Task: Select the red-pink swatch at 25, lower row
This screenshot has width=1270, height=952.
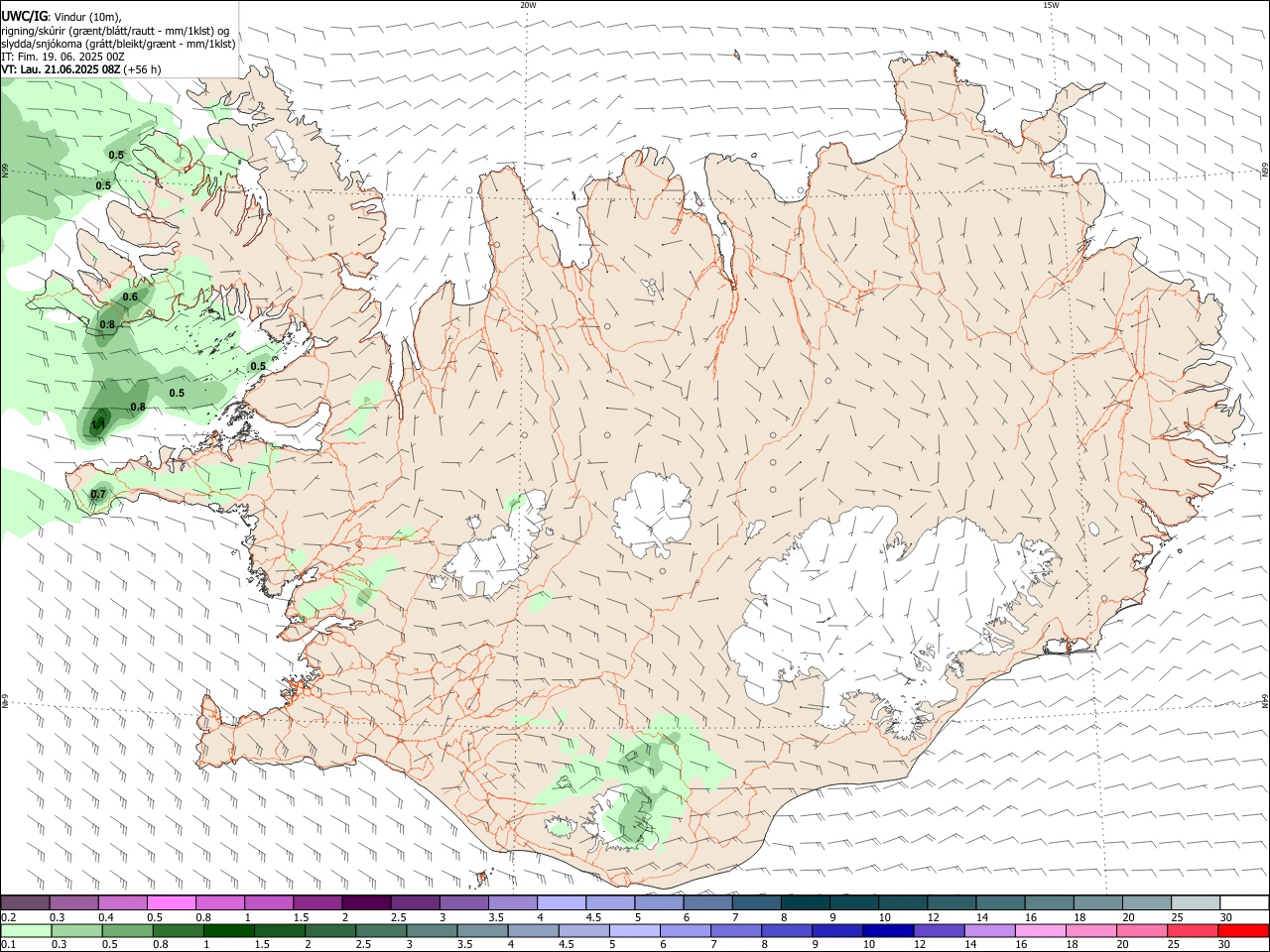Action: [1195, 931]
